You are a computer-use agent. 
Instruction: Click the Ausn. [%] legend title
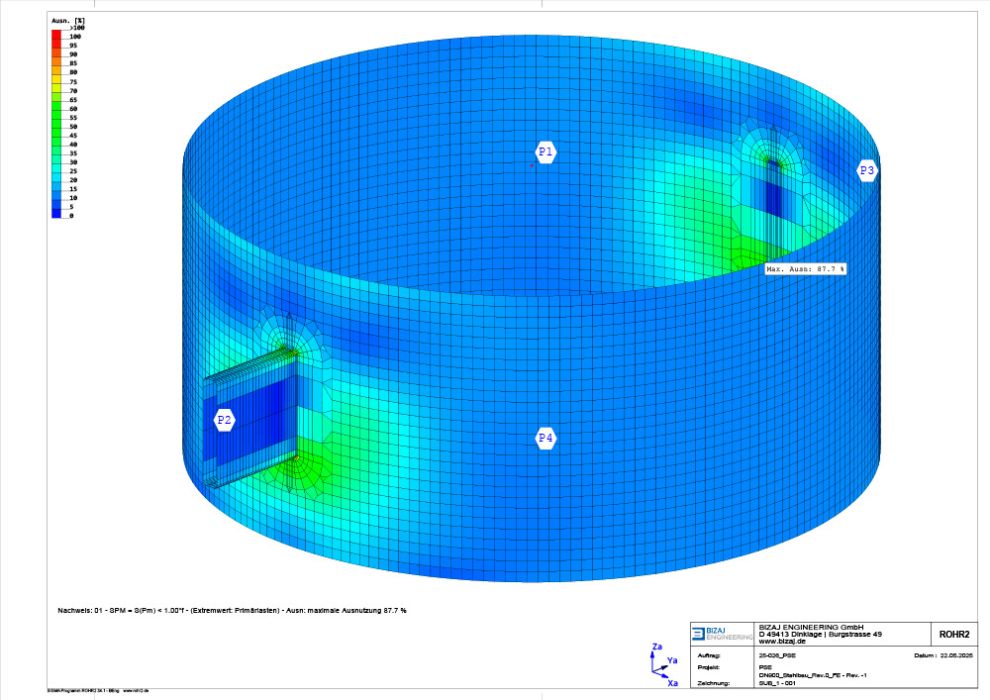click(x=66, y=20)
